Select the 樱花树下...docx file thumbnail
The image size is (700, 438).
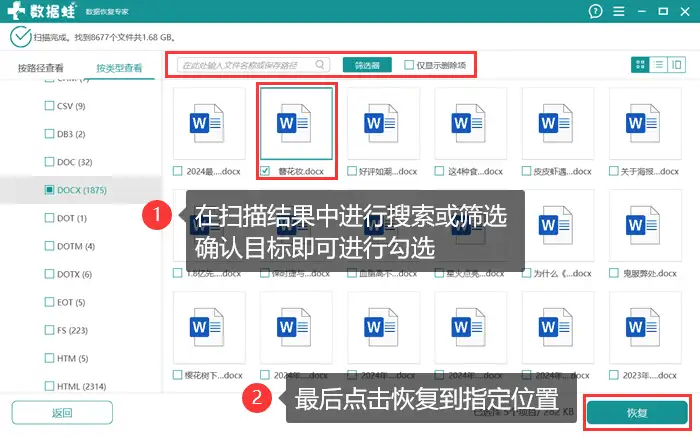coord(209,327)
